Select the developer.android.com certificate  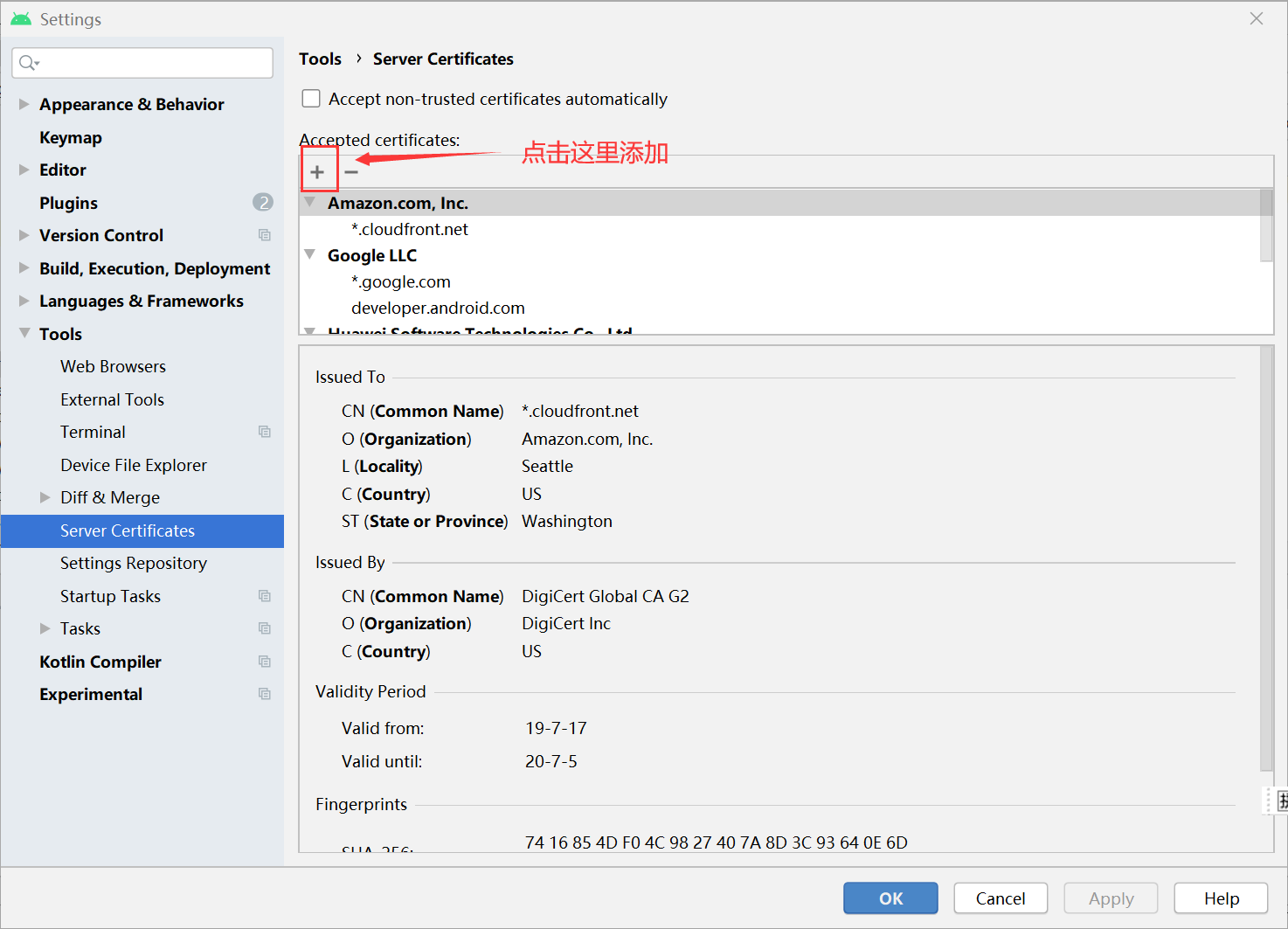coord(438,308)
